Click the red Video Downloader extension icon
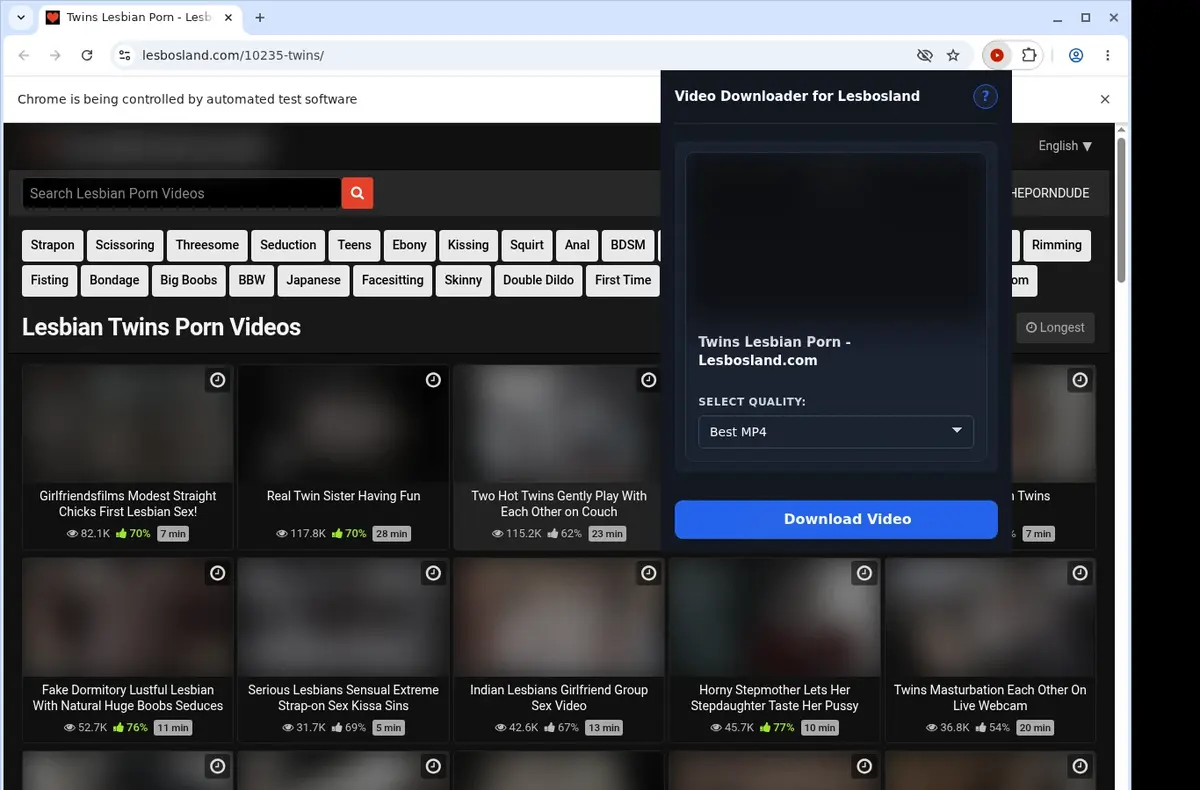Screen dimensions: 1200x790 tap(997, 56)
